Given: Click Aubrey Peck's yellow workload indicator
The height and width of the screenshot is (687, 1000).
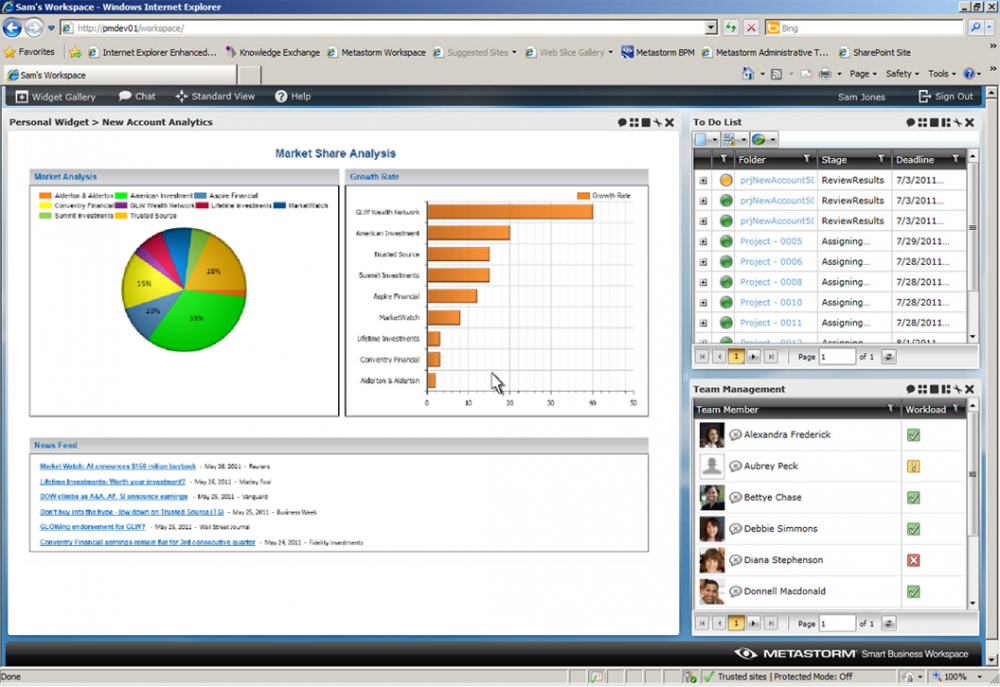Looking at the screenshot, I should tap(913, 466).
